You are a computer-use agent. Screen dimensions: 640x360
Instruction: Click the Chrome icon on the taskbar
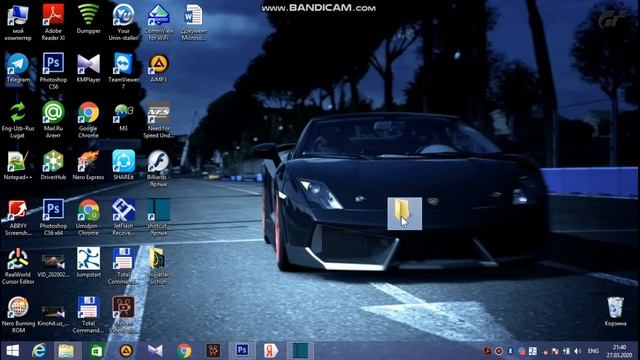point(184,351)
